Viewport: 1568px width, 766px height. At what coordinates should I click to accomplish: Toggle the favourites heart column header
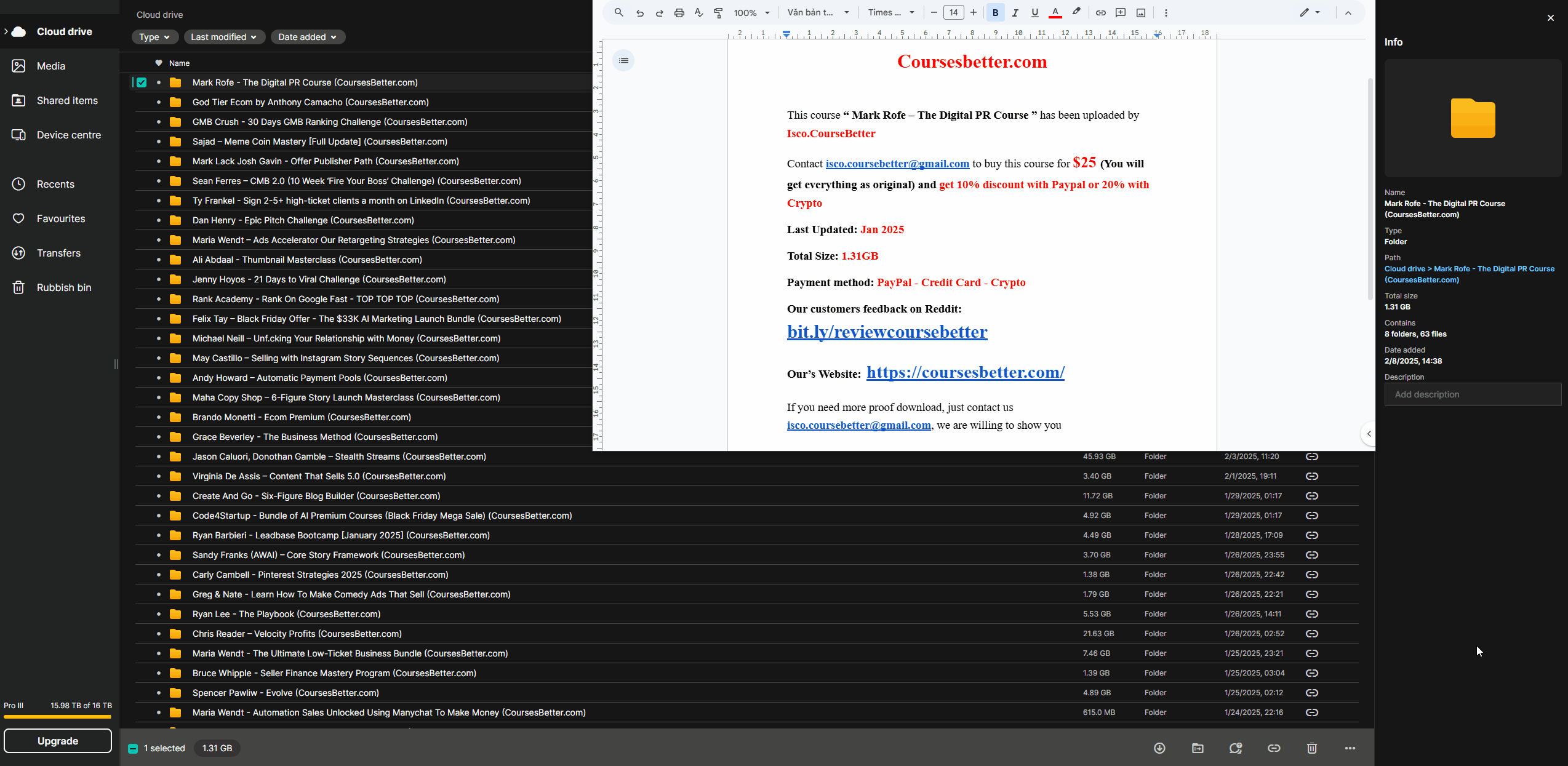[x=158, y=63]
